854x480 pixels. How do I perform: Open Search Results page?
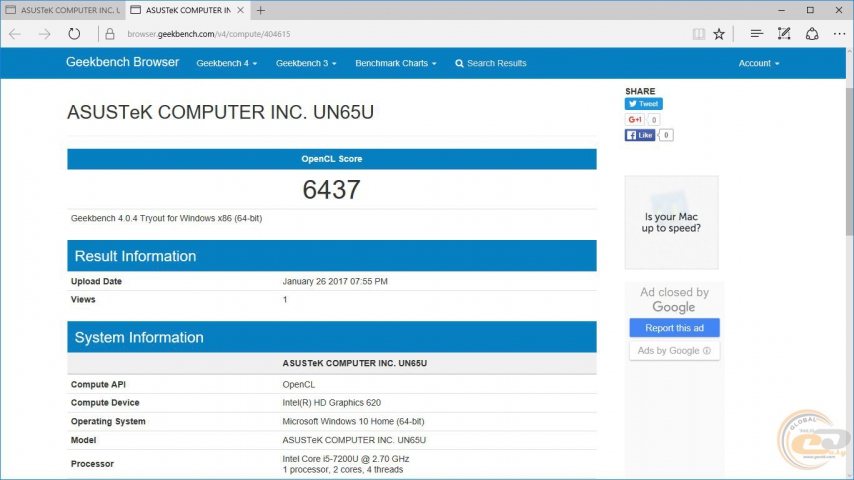[491, 63]
